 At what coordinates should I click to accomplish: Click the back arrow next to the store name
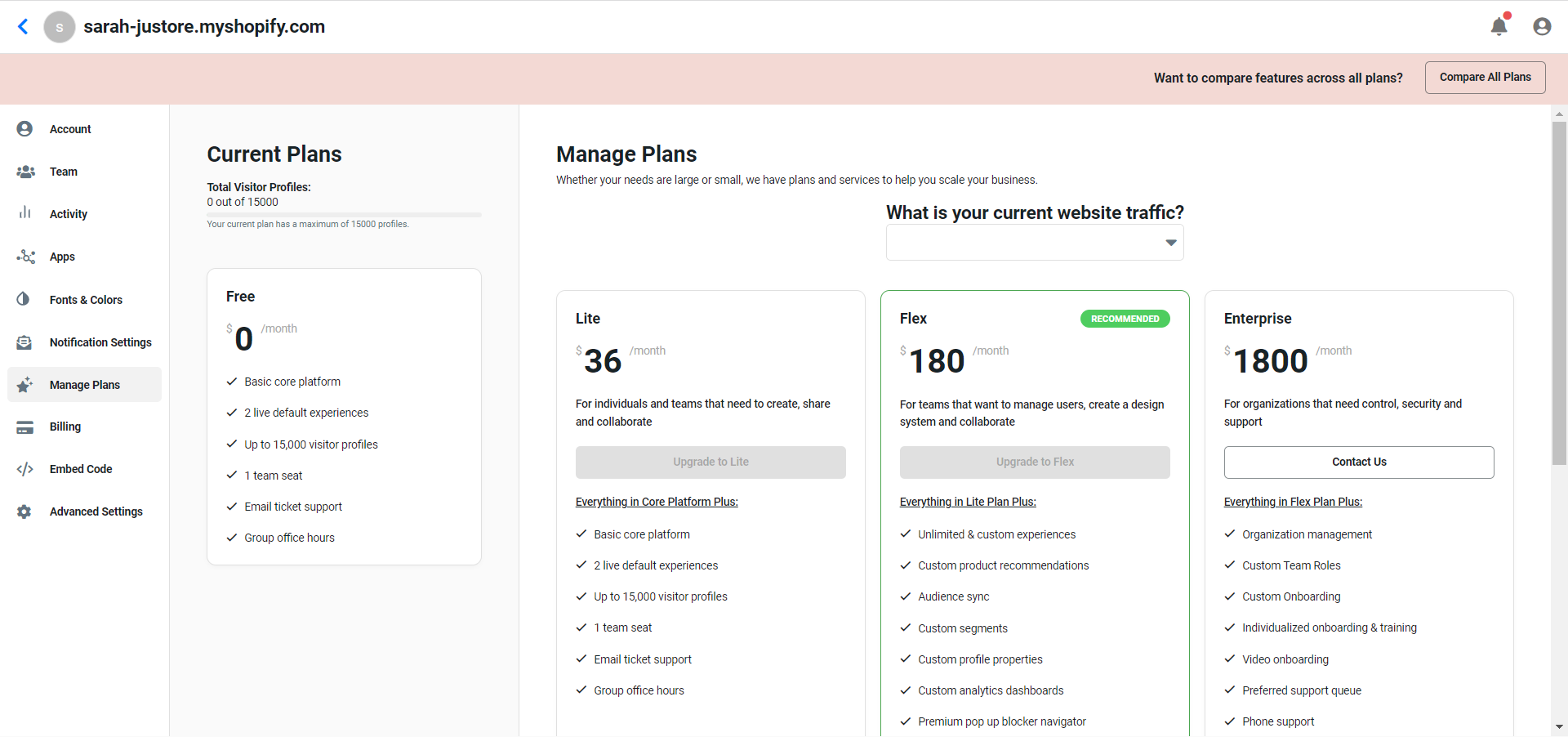click(x=23, y=26)
